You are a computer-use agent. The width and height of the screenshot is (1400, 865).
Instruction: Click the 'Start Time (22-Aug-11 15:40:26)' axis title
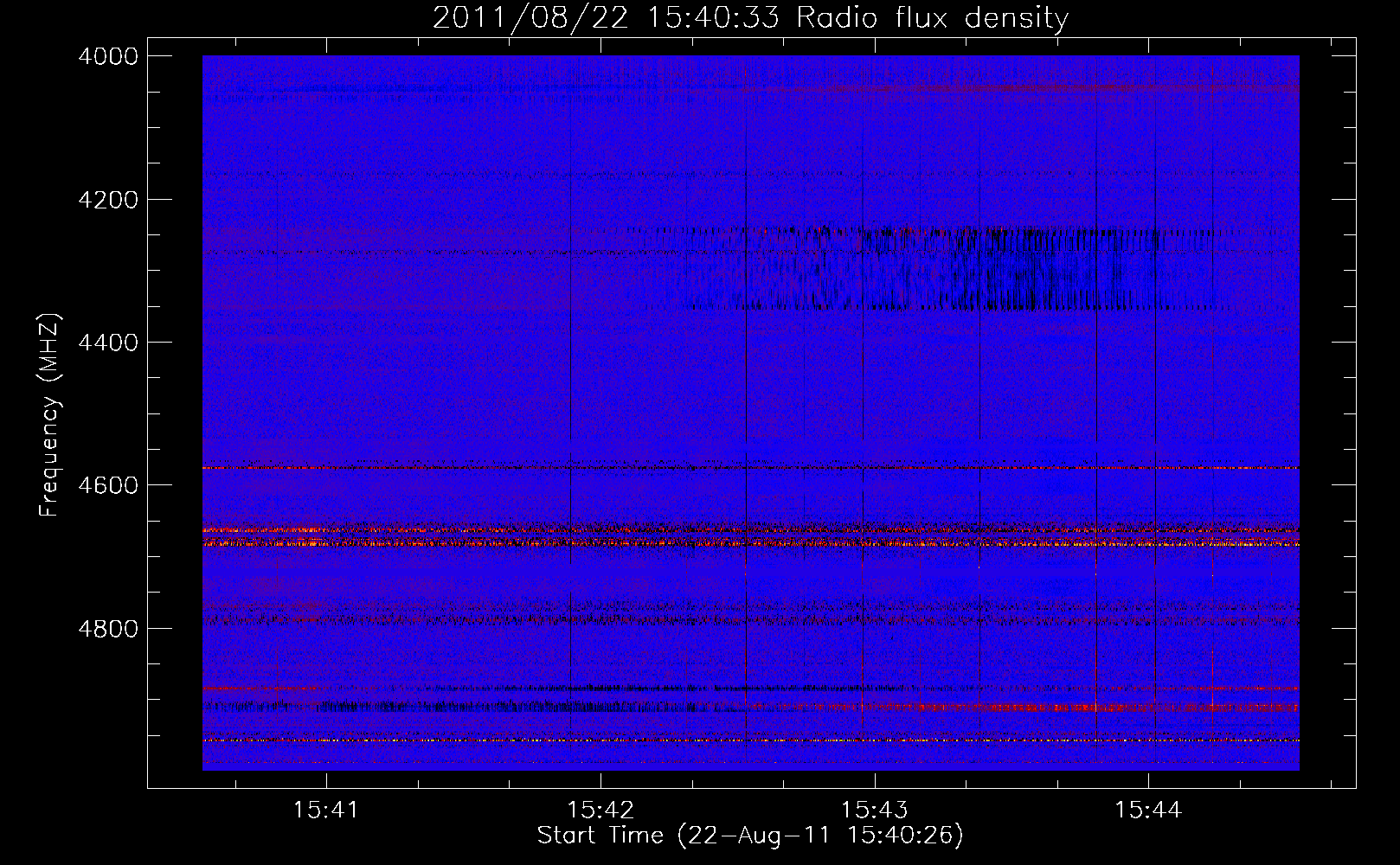click(x=750, y=836)
